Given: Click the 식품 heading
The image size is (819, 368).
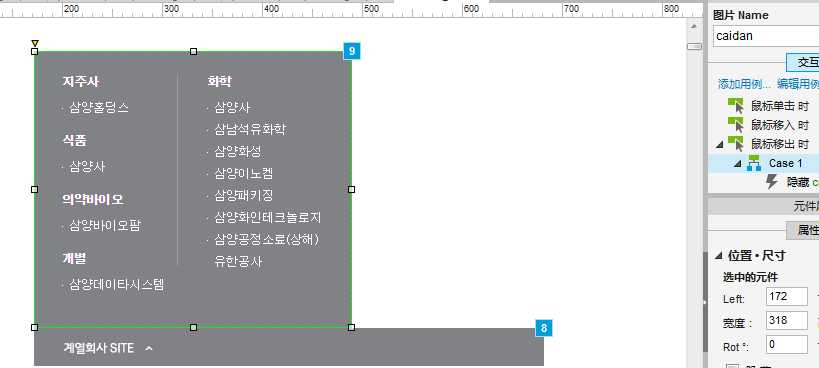Looking at the screenshot, I should (75, 140).
